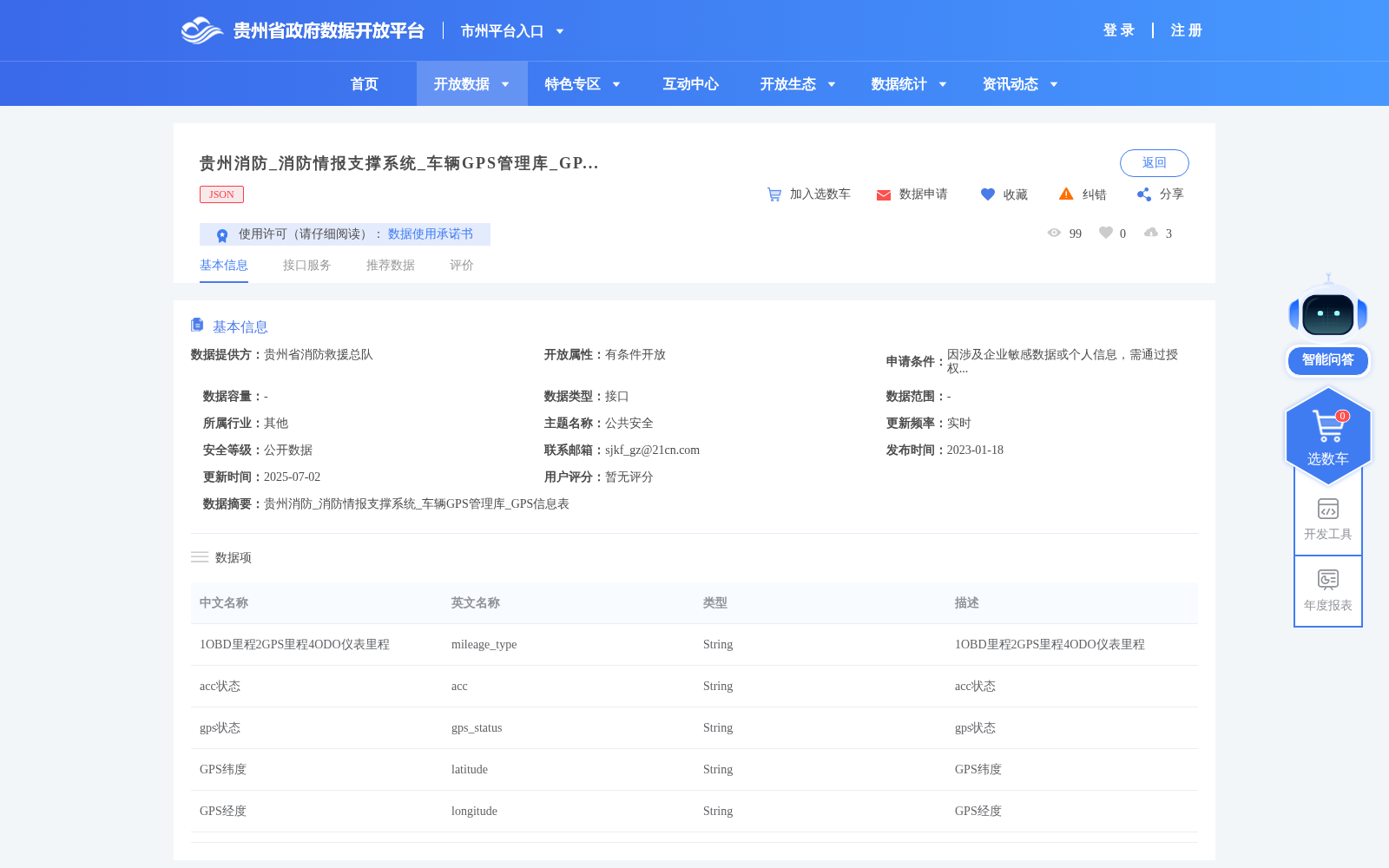
Task: Click the publish date 2023-01-18
Action: point(975,450)
